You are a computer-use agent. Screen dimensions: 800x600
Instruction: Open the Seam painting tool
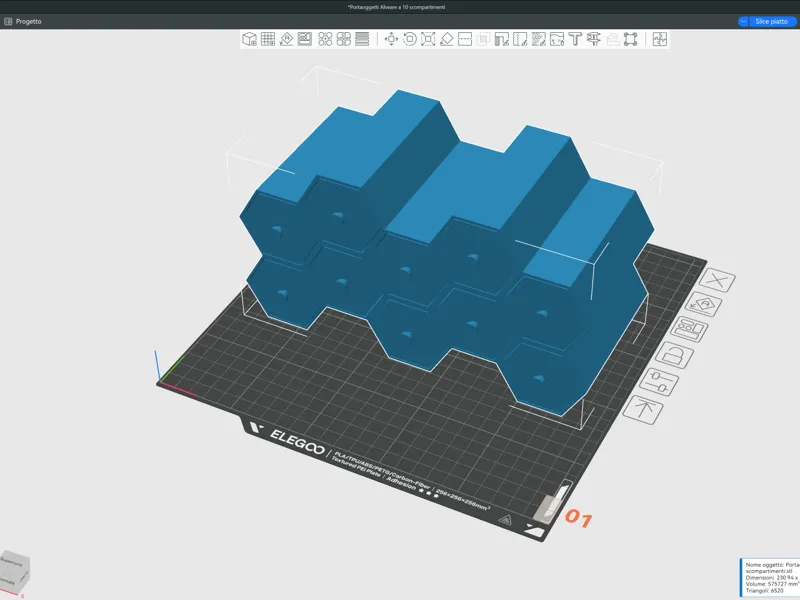tap(520, 39)
